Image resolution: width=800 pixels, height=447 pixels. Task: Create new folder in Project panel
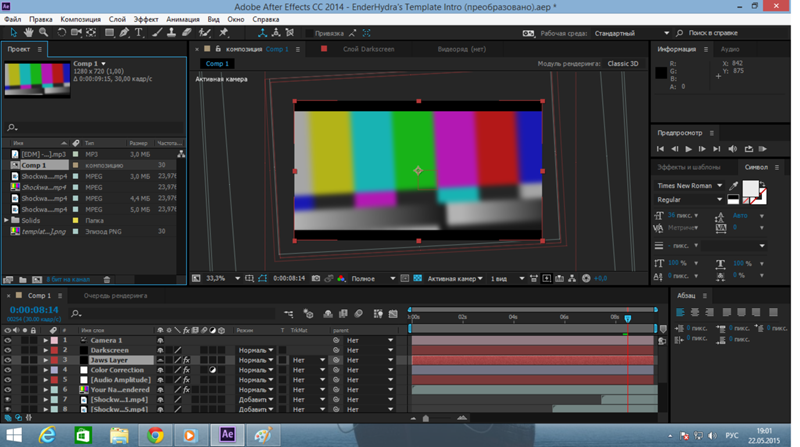[23, 280]
